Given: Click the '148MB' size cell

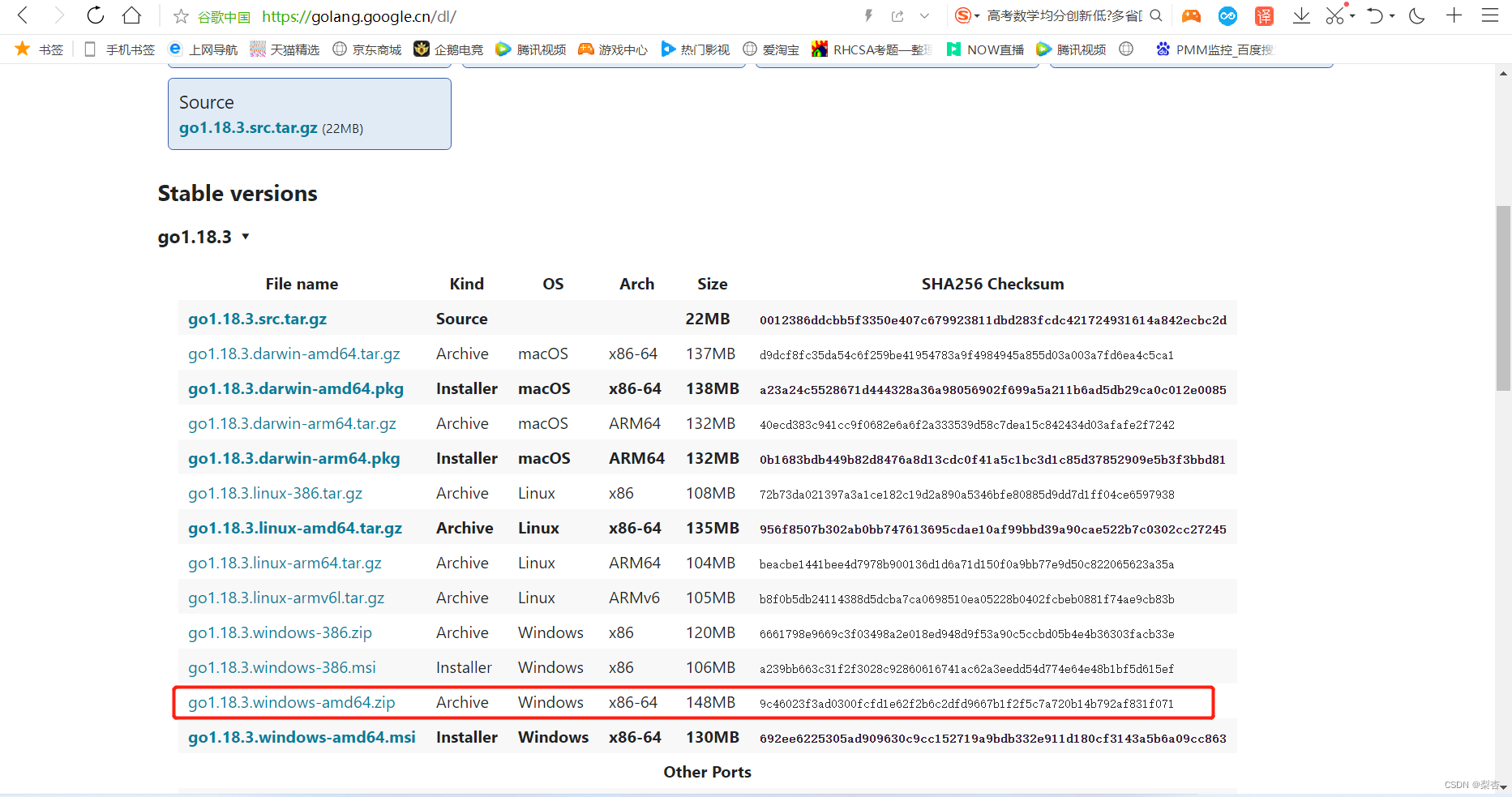Looking at the screenshot, I should coord(710,703).
